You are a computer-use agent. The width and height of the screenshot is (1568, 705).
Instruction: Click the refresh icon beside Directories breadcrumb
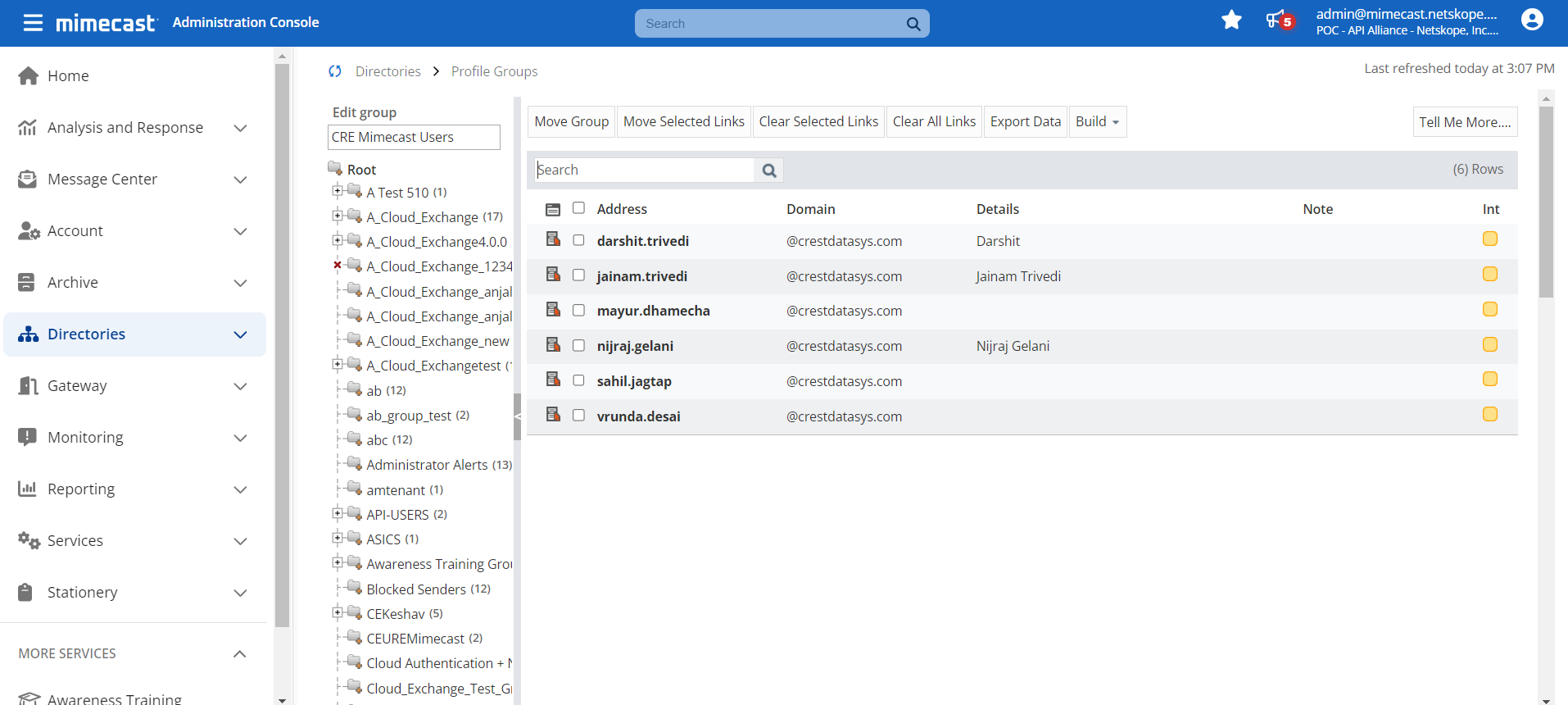(335, 71)
